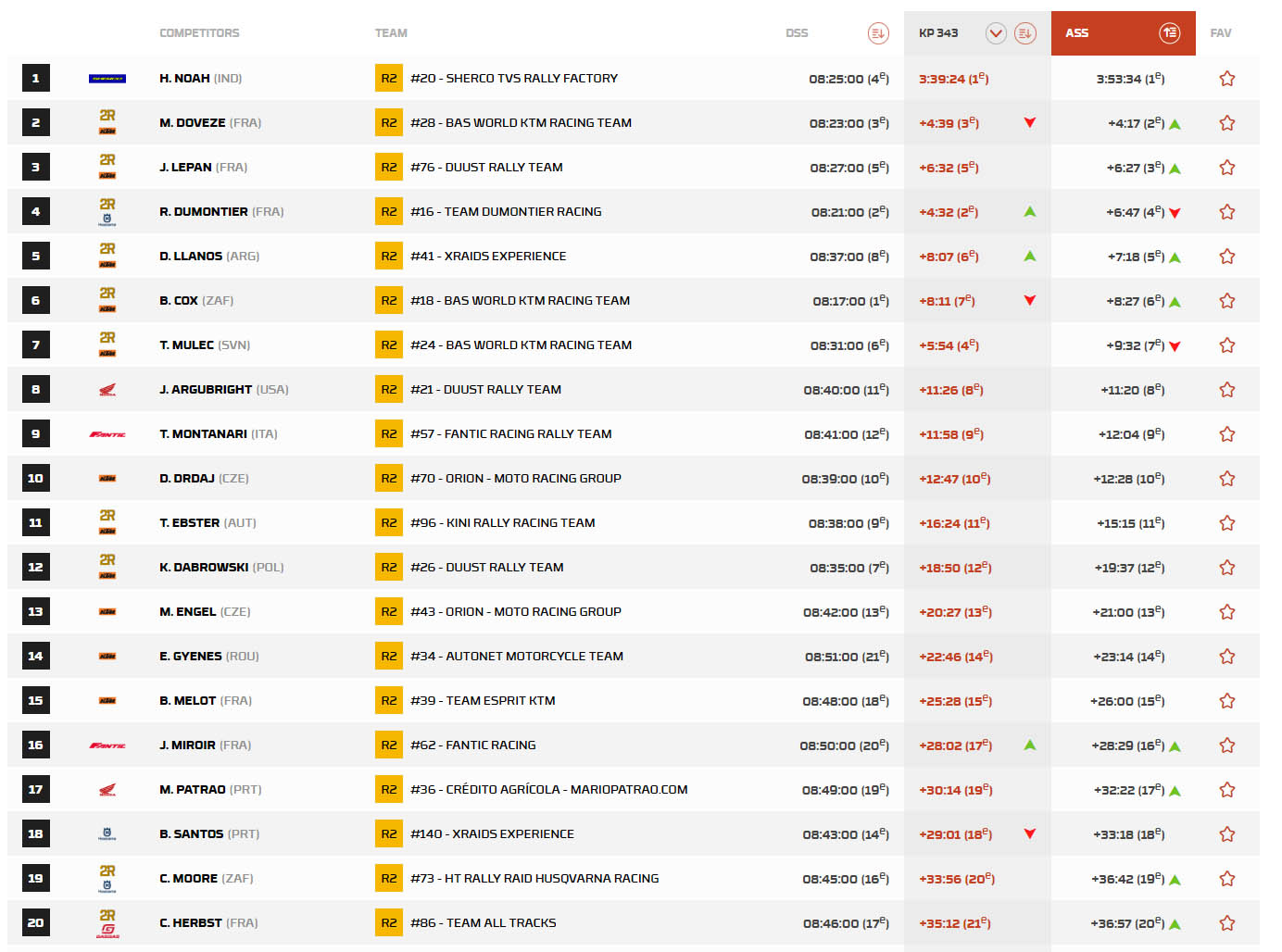Click the GasGas logo beside C. Herbst

pyautogui.click(x=107, y=929)
